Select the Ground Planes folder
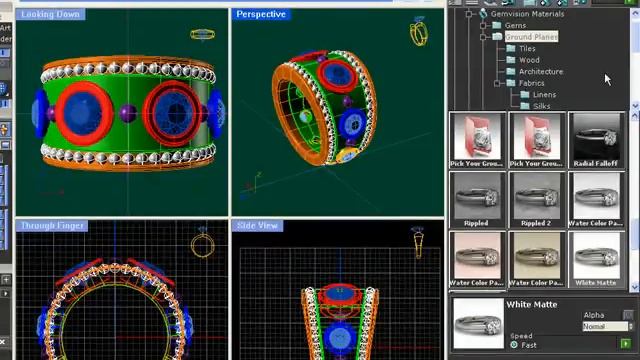Image resolution: width=640 pixels, height=360 pixels. (531, 37)
